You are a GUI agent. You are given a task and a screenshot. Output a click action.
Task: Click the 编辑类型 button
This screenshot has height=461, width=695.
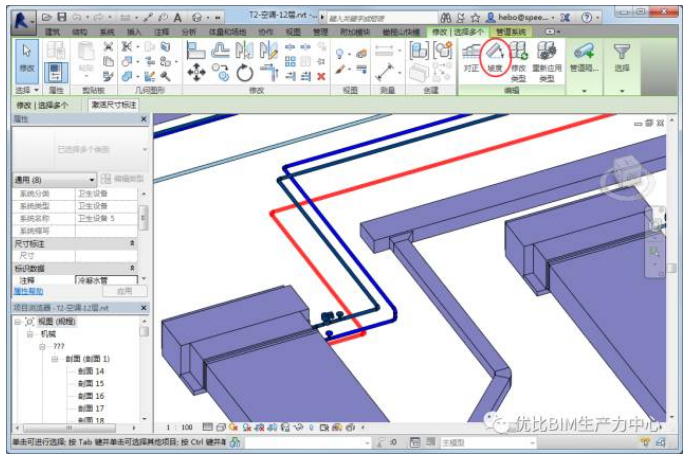pyautogui.click(x=123, y=179)
